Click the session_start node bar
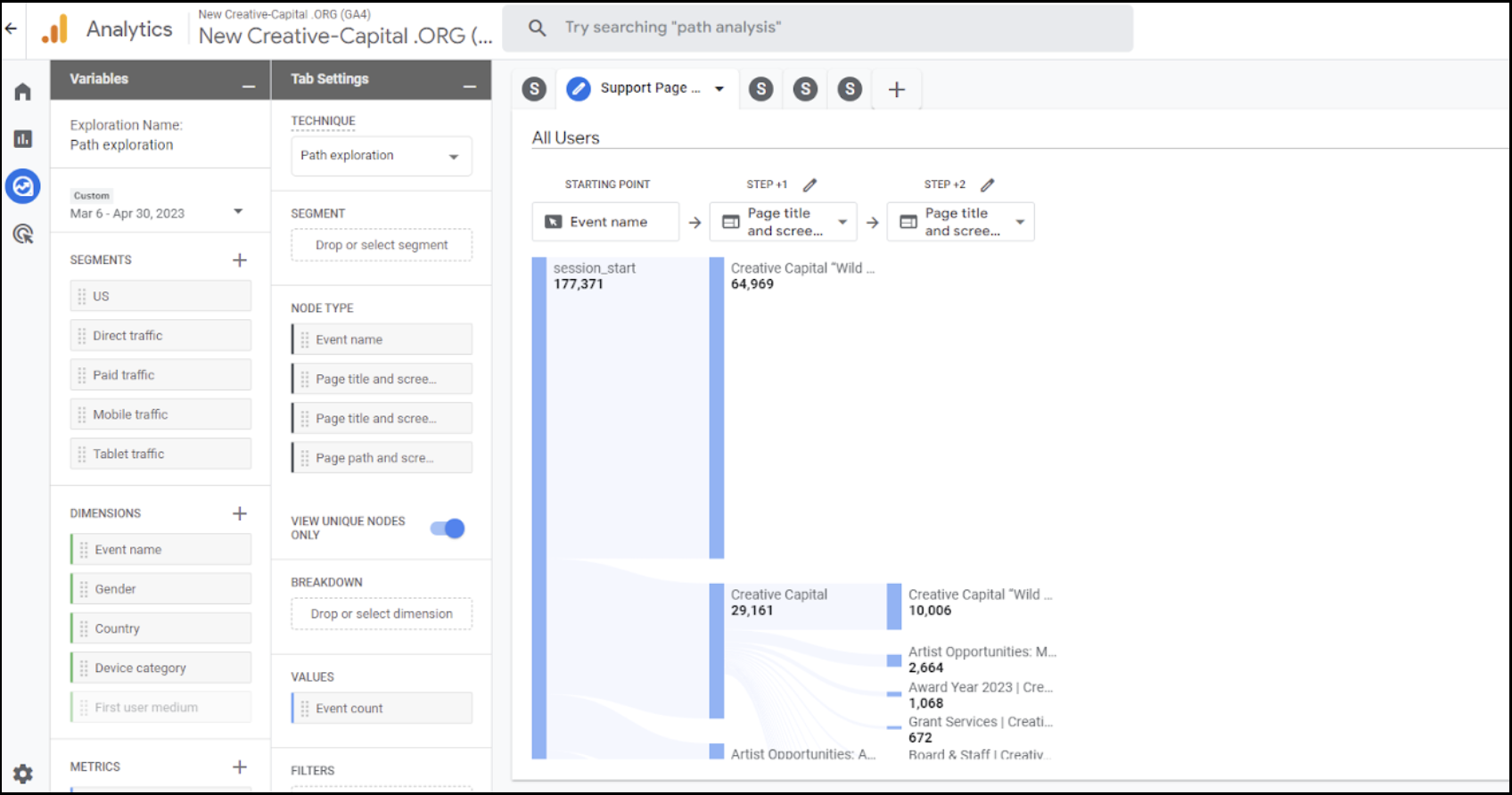1512x795 pixels. point(538,508)
